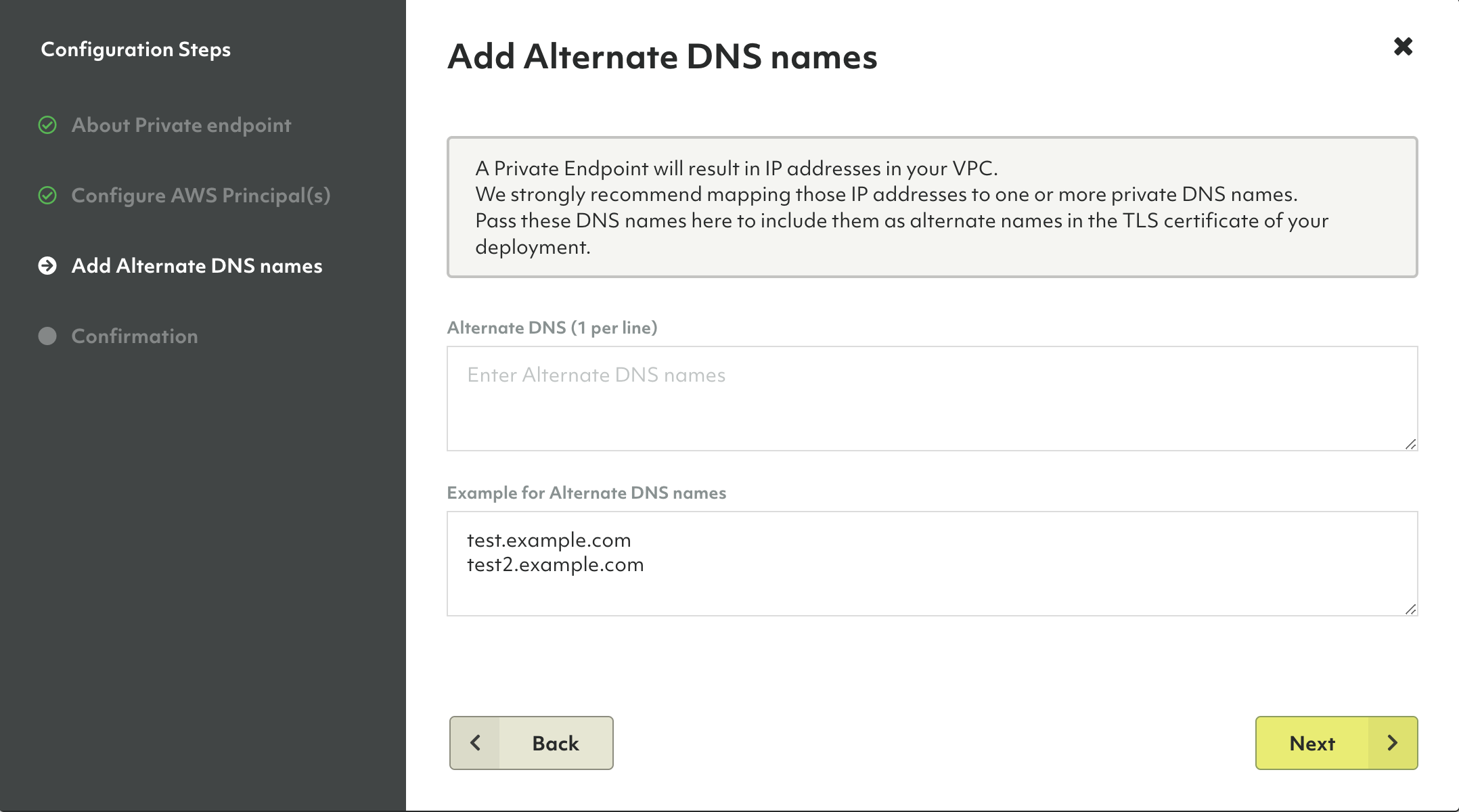1459x812 pixels.
Task: Click green checkmark beside About Private endpoint
Action: pyautogui.click(x=47, y=125)
